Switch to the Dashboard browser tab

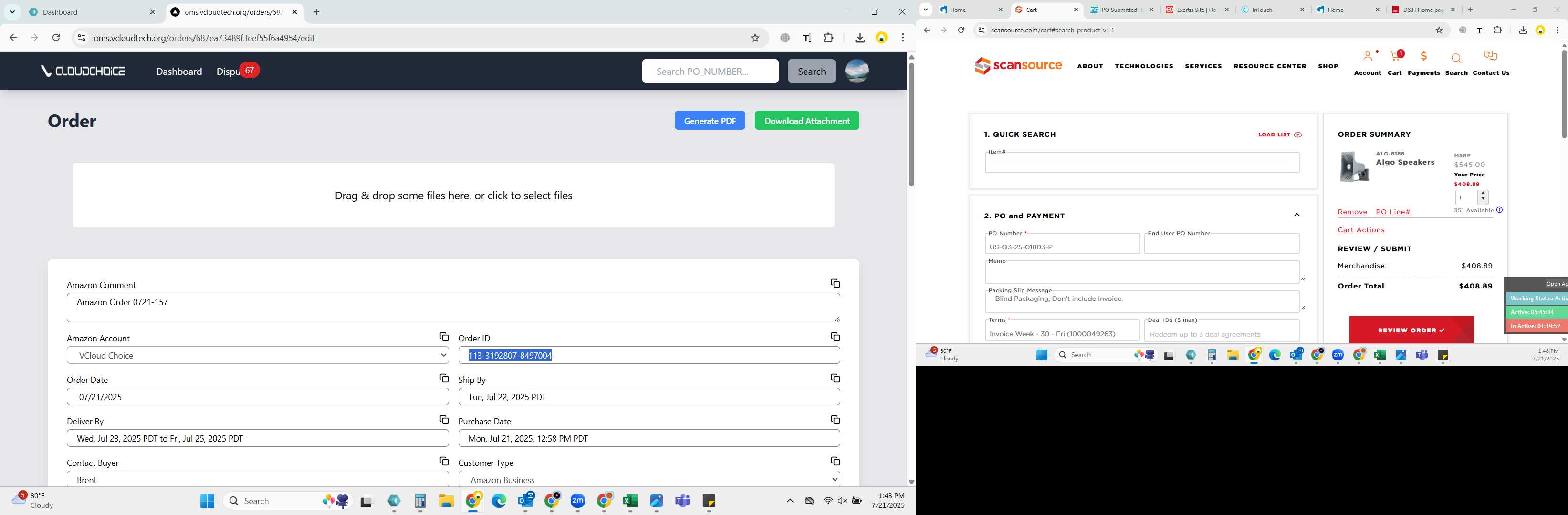point(93,11)
